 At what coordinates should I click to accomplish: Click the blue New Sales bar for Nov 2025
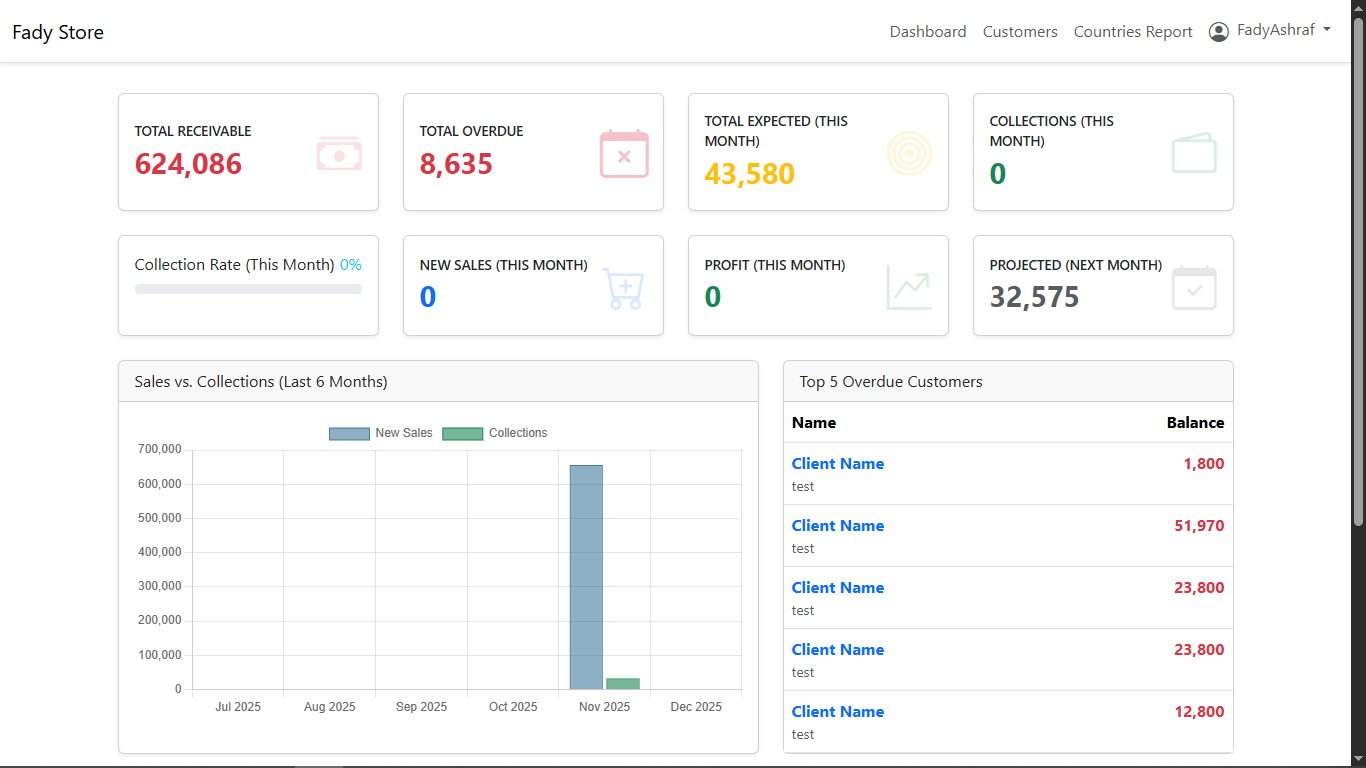[586, 577]
